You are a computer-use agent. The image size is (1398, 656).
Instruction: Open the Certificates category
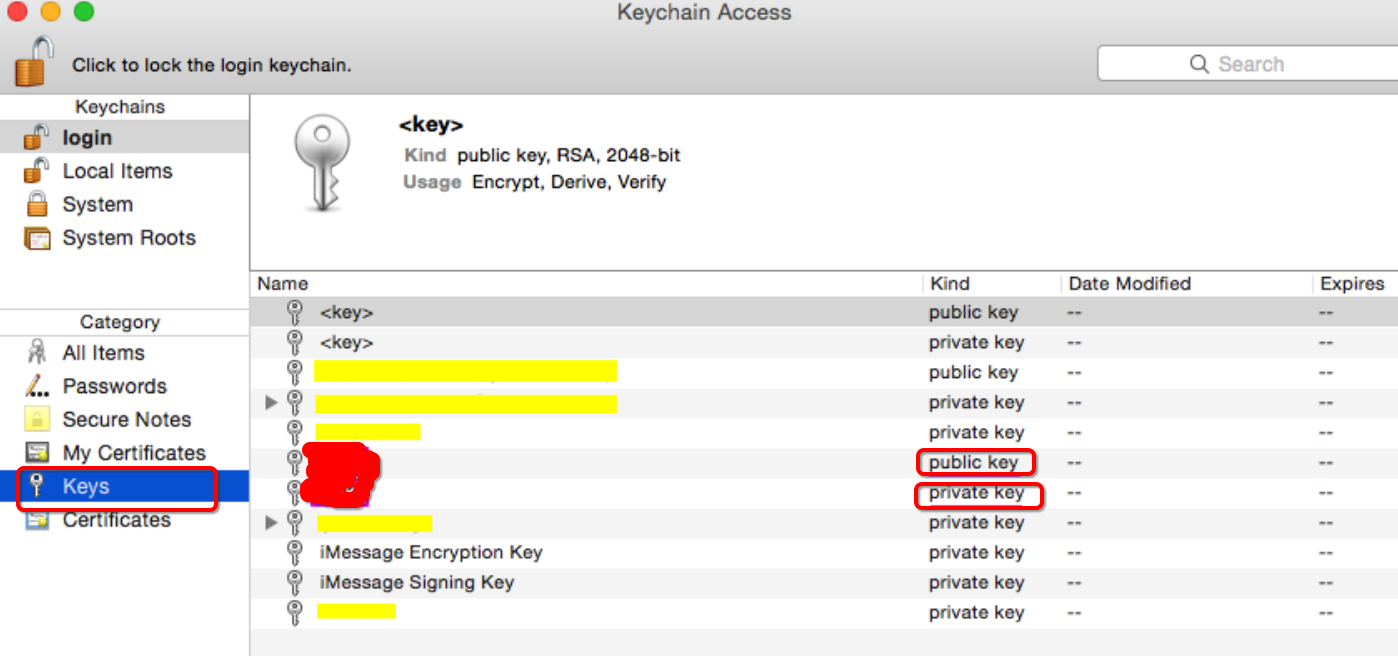click(x=116, y=520)
